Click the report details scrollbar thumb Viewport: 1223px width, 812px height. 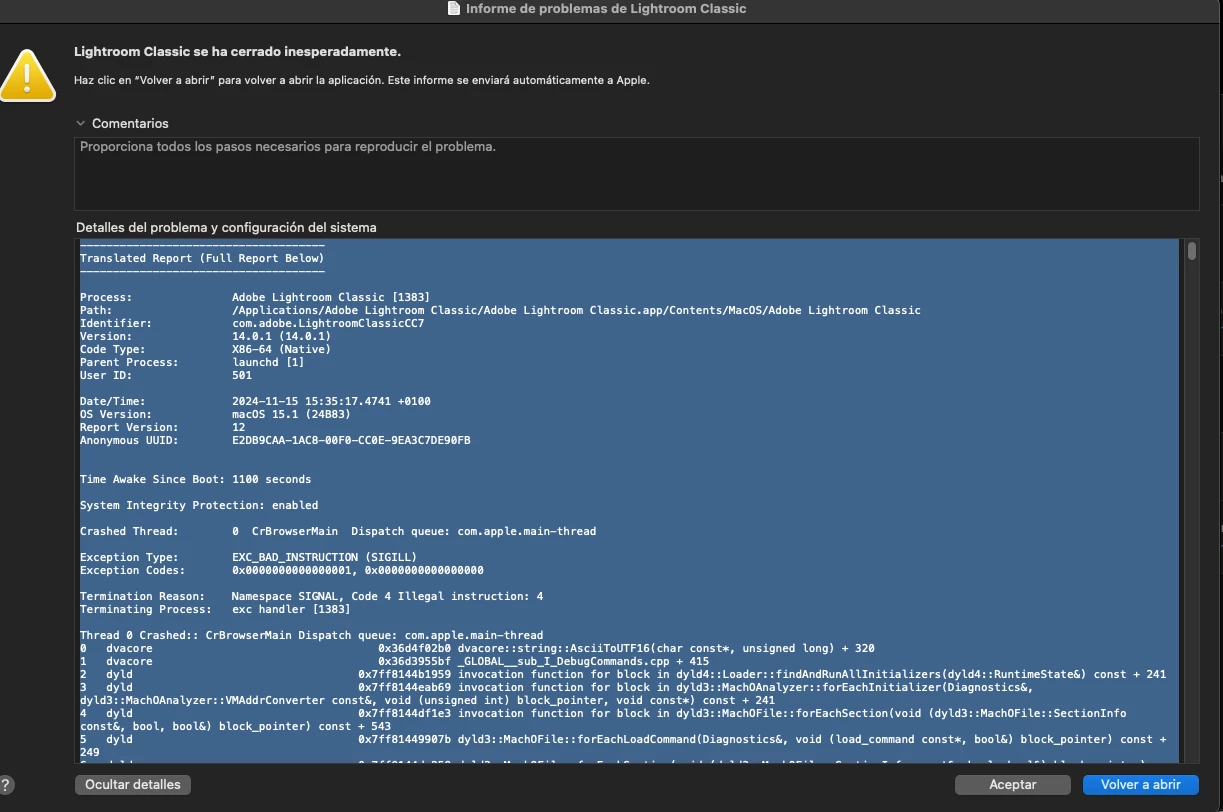pos(1191,251)
